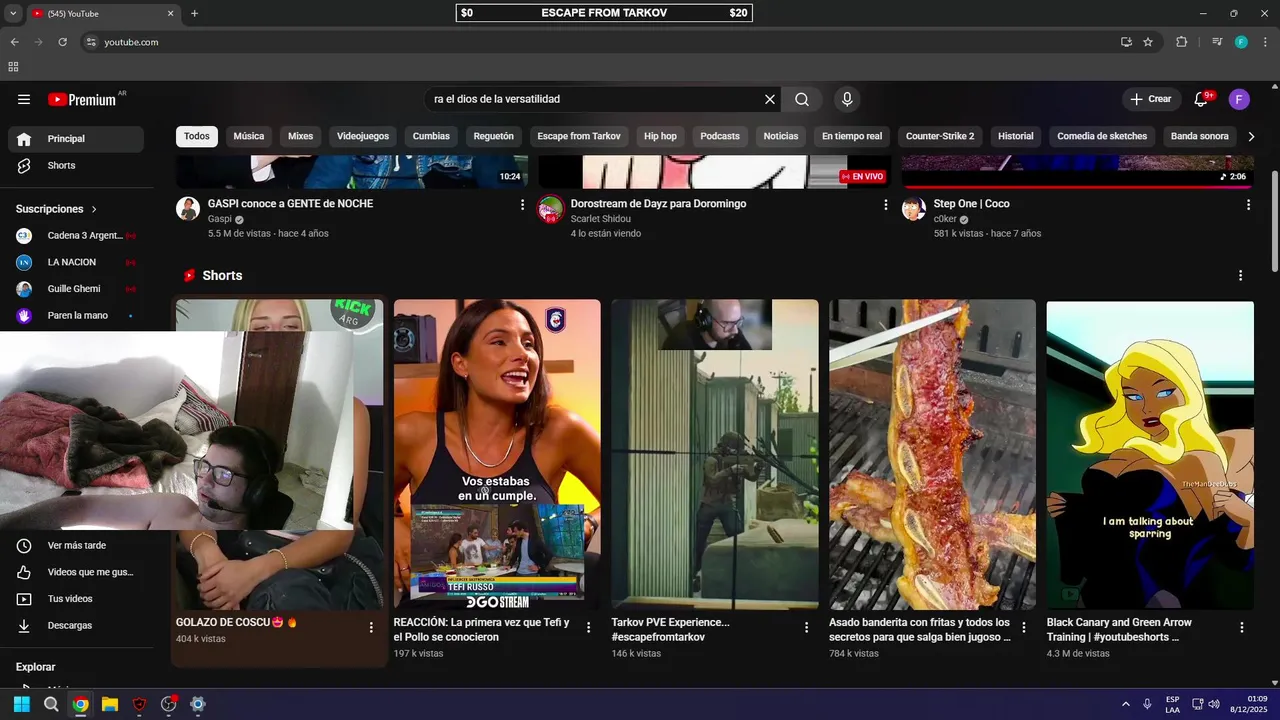This screenshot has width=1280, height=720.
Task: Open the Scarlet Shidou channel avatar
Action: coord(551,209)
